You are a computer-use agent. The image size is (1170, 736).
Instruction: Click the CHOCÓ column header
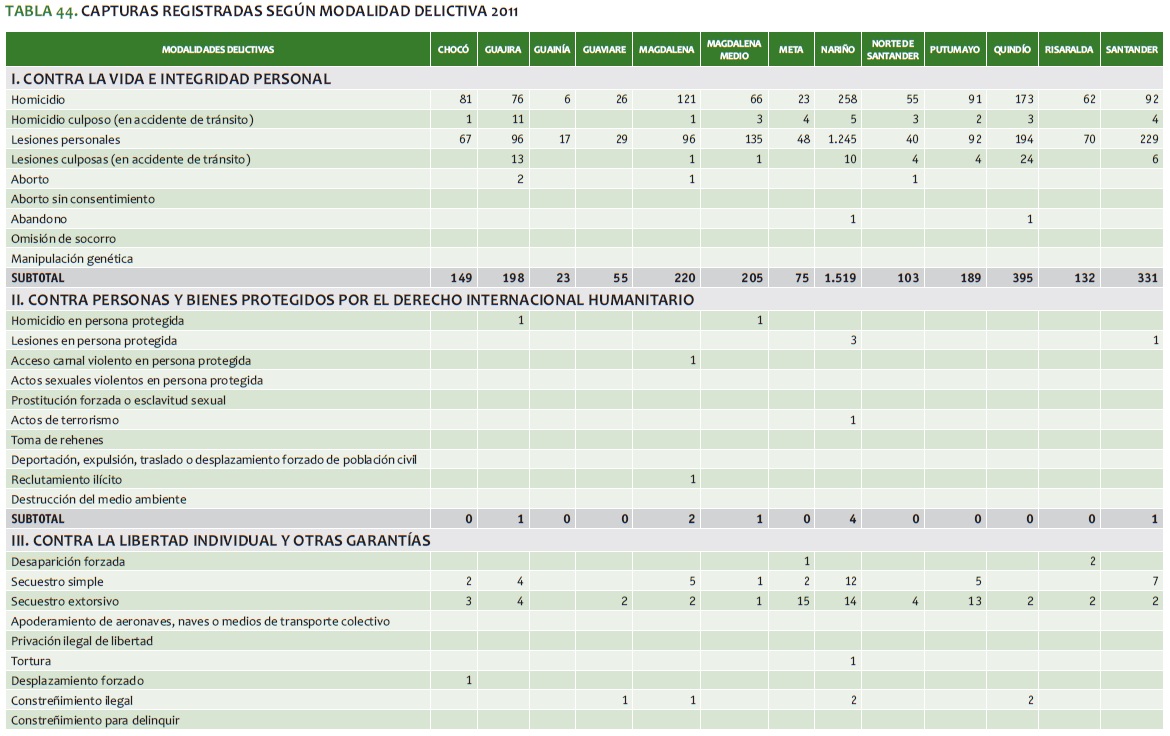click(453, 49)
